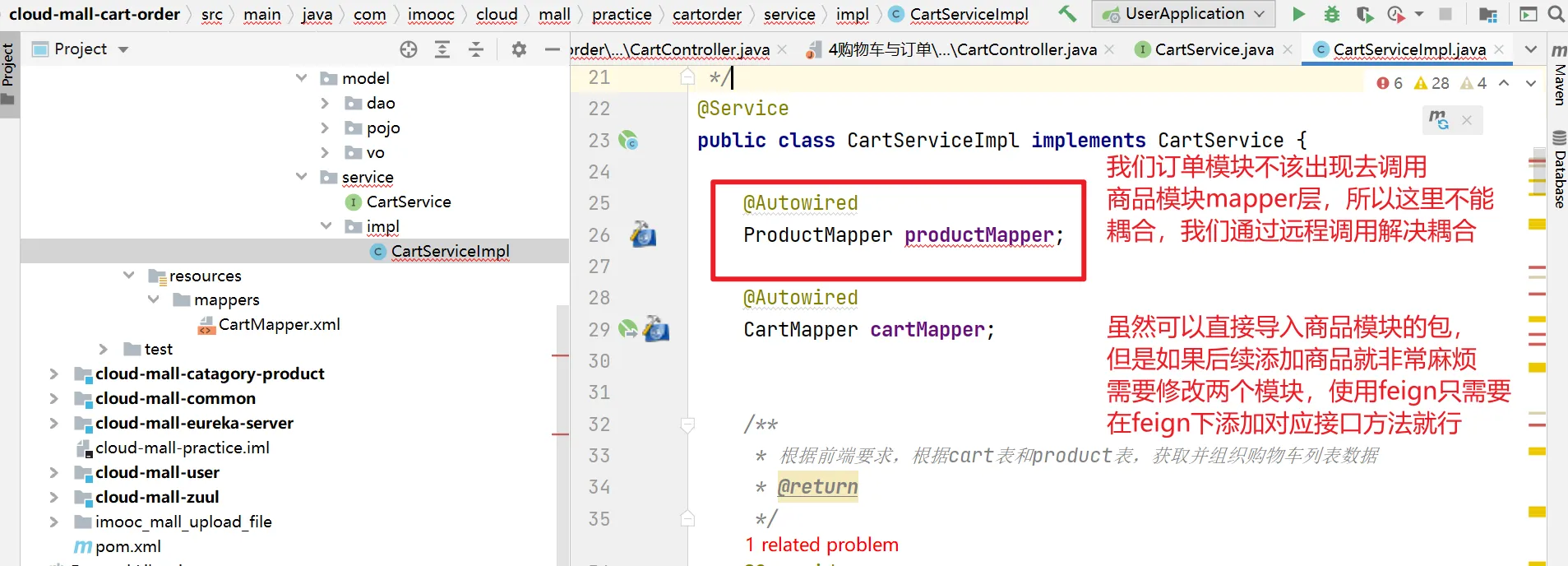Expand the cloud-mall-catagory-product module
1568x566 pixels.
pos(53,373)
